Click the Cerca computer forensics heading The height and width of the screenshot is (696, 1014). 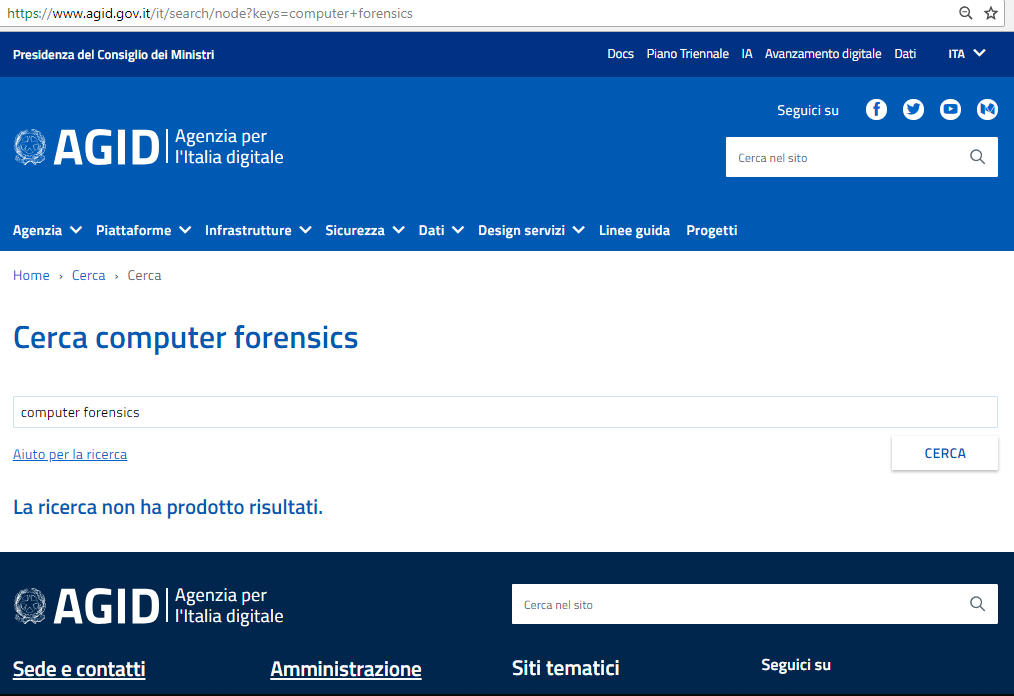[x=186, y=338]
